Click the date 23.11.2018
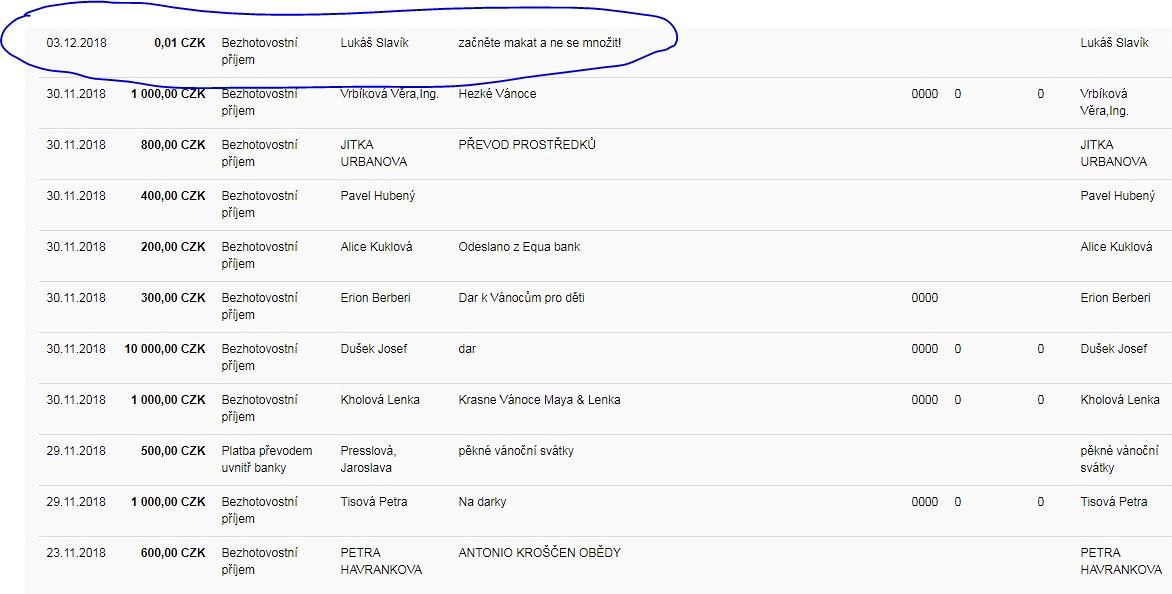 click(76, 553)
